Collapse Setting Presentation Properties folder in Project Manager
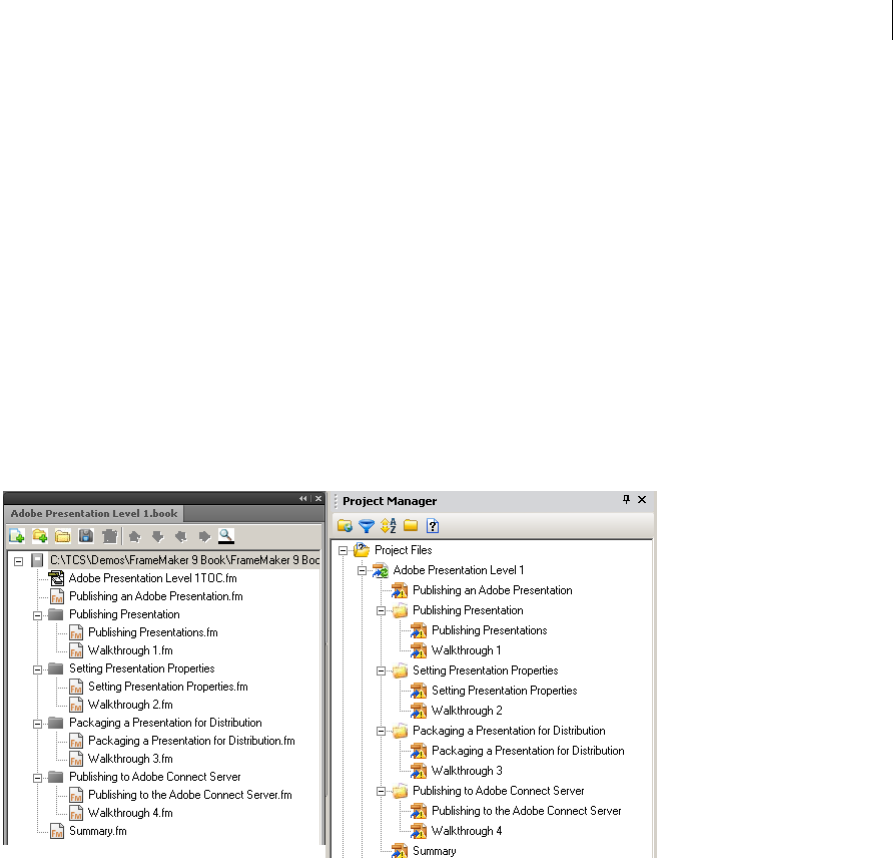The height and width of the screenshot is (858, 893). pyautogui.click(x=381, y=671)
